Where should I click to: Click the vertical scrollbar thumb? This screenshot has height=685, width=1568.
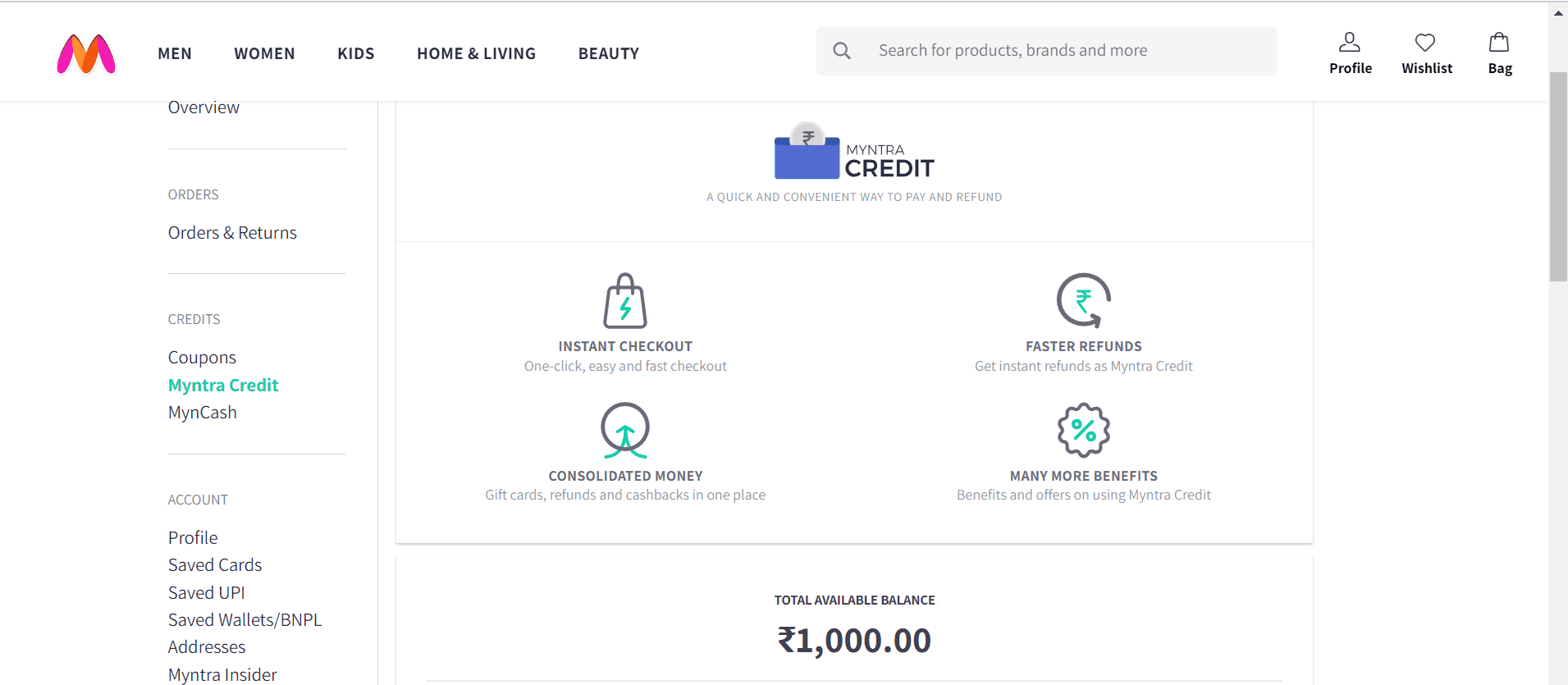pyautogui.click(x=1558, y=164)
